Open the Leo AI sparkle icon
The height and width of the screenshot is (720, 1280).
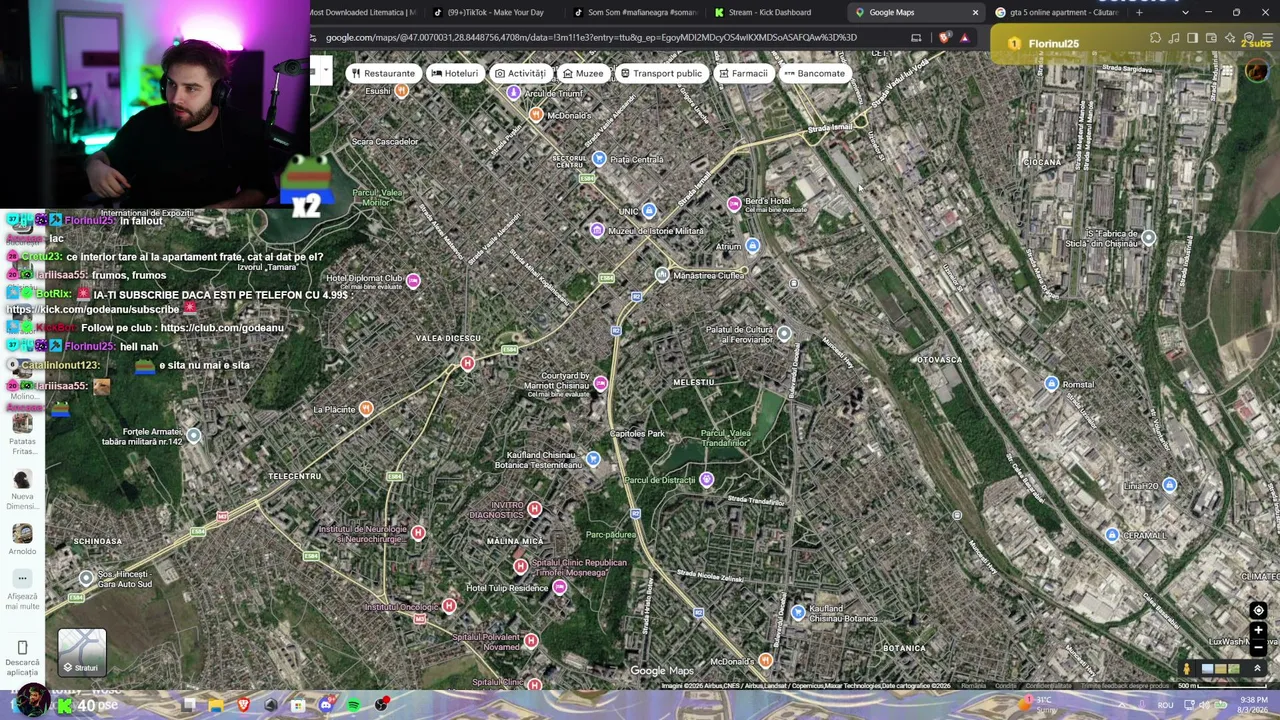[x=1230, y=38]
